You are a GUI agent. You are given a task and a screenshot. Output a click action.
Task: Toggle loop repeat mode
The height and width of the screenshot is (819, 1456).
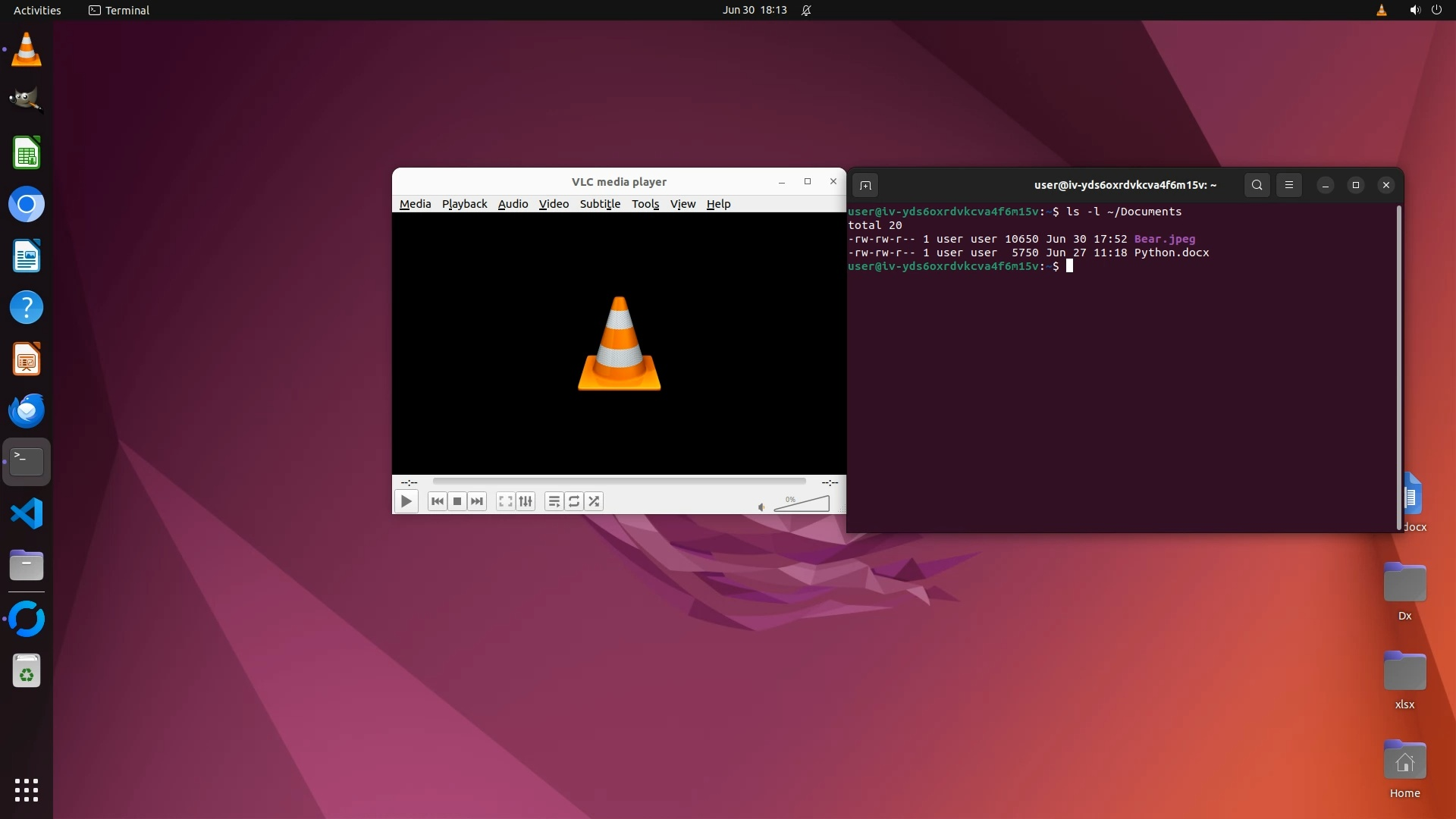pos(574,501)
